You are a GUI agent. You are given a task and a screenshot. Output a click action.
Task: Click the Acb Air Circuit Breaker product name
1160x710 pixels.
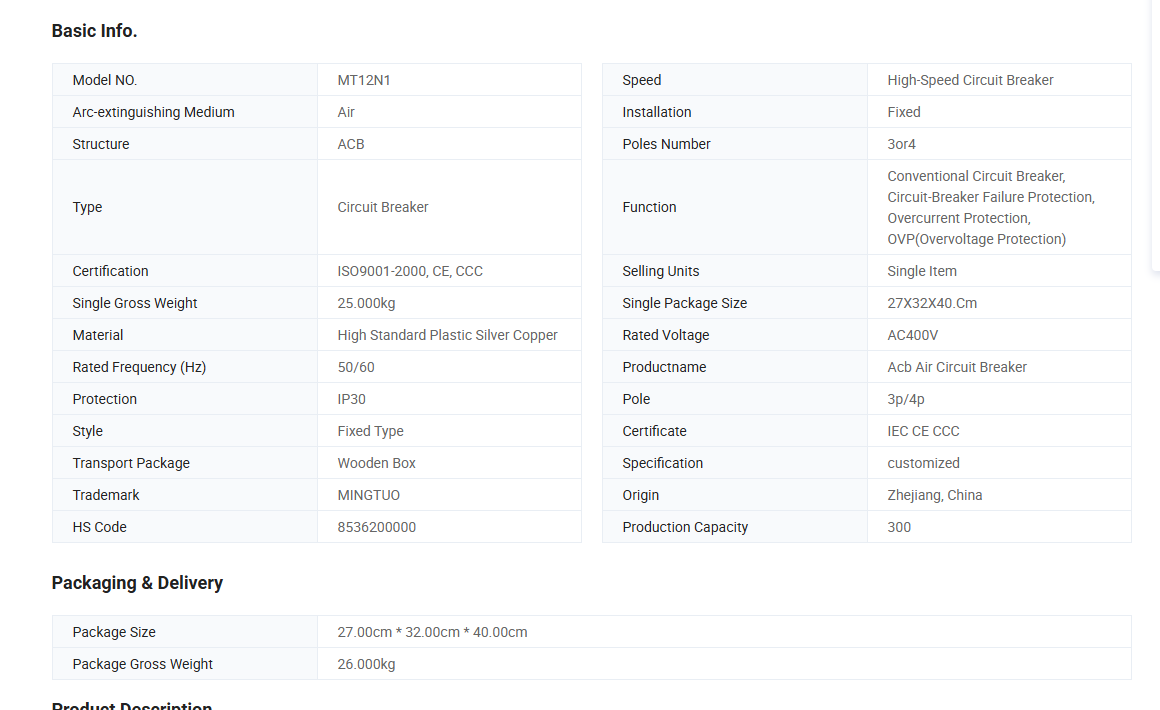click(957, 367)
